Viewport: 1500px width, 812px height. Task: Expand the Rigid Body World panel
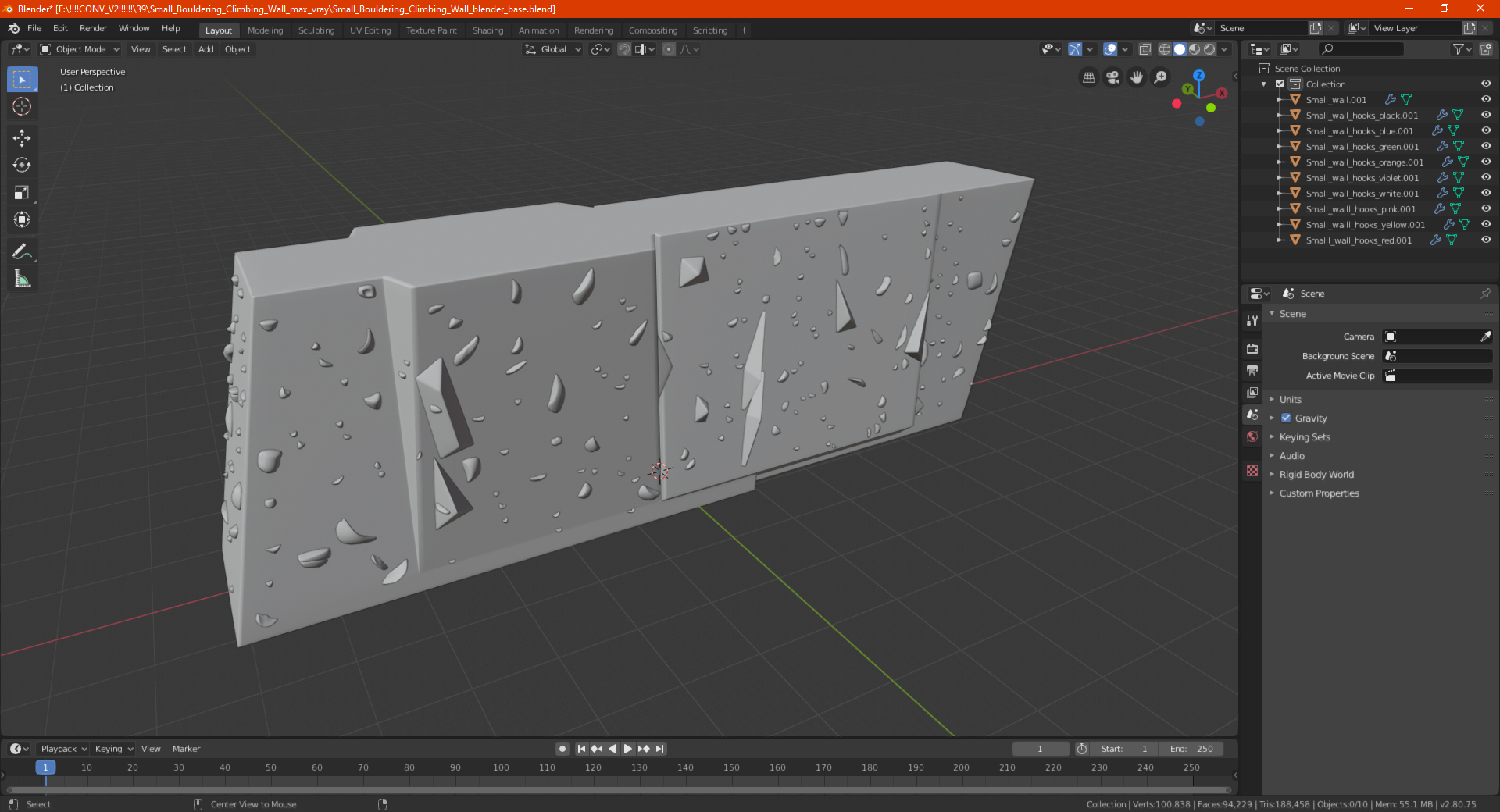coord(1316,474)
